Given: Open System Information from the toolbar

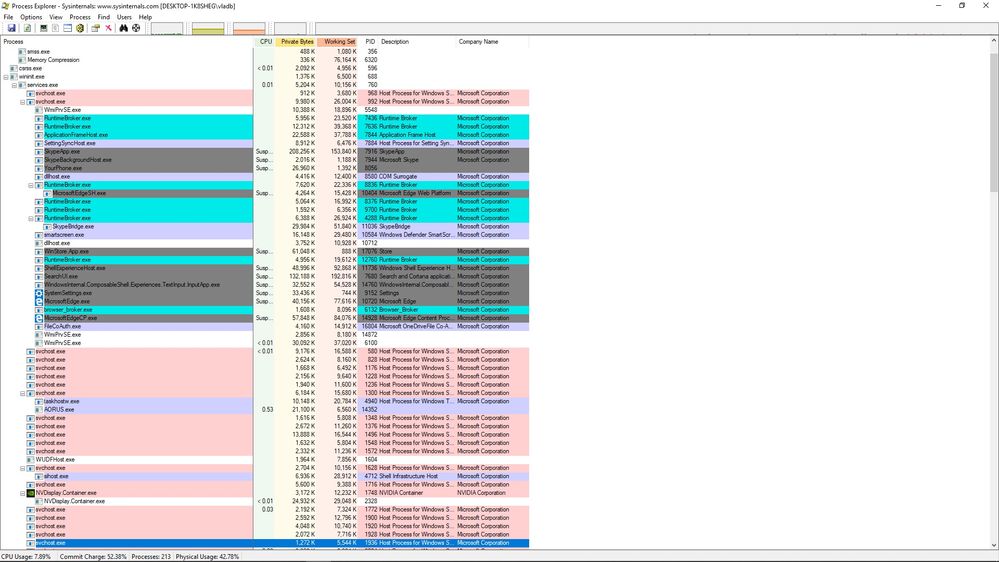Looking at the screenshot, I should (x=44, y=28).
